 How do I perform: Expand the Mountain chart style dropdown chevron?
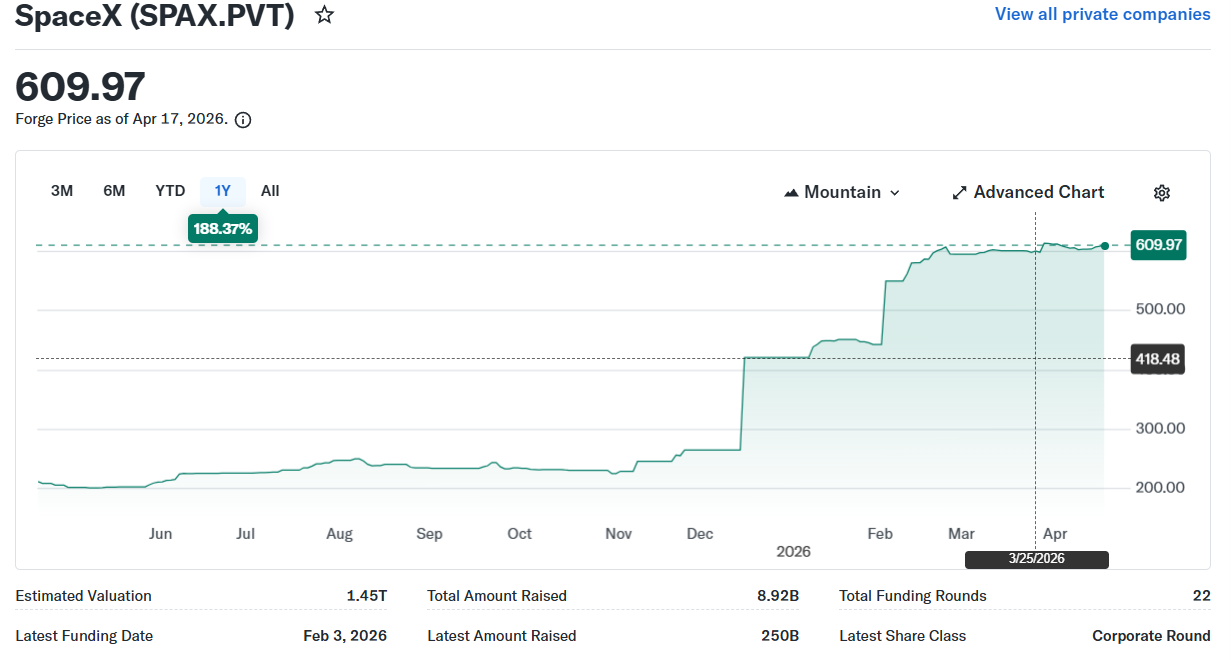(894, 193)
